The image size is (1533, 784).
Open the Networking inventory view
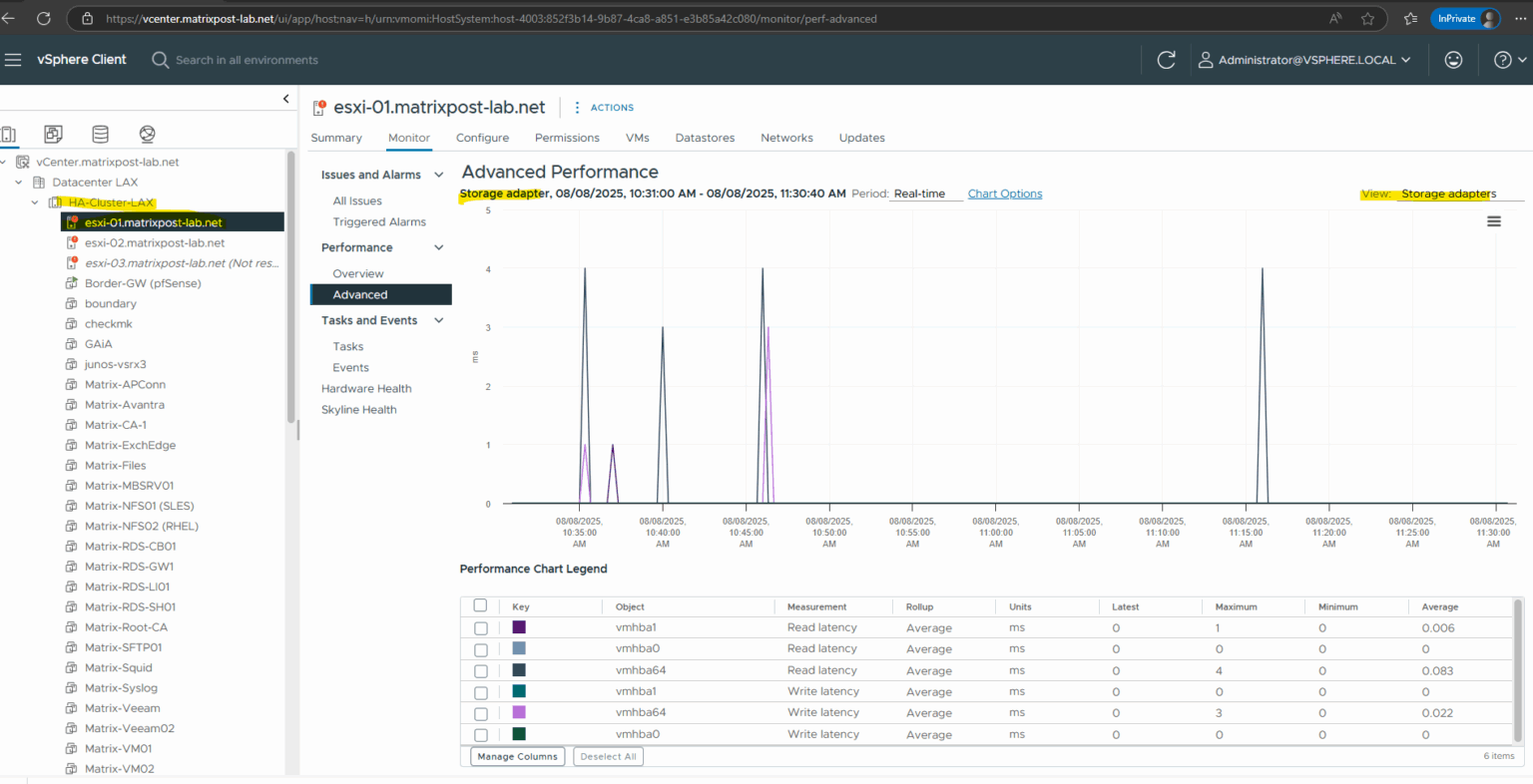tap(147, 134)
